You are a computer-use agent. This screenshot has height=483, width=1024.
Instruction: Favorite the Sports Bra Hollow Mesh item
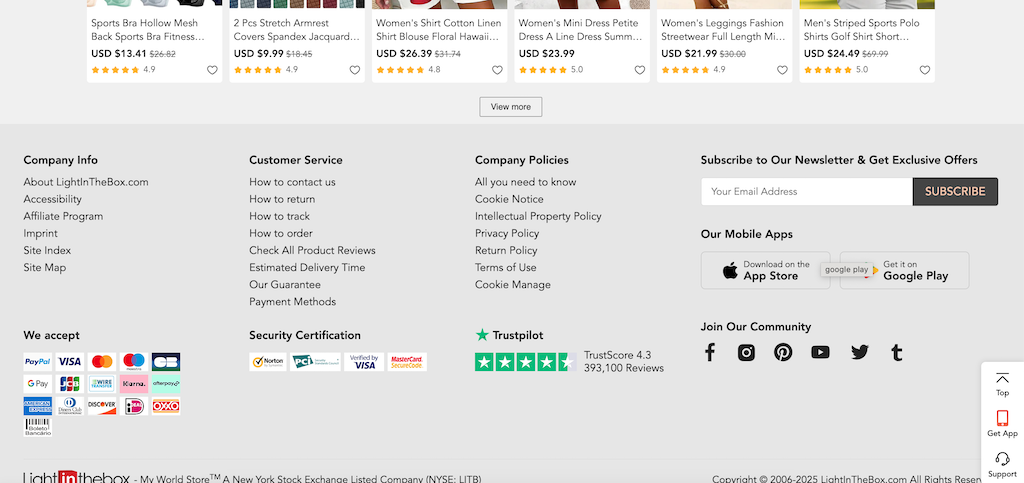point(212,70)
